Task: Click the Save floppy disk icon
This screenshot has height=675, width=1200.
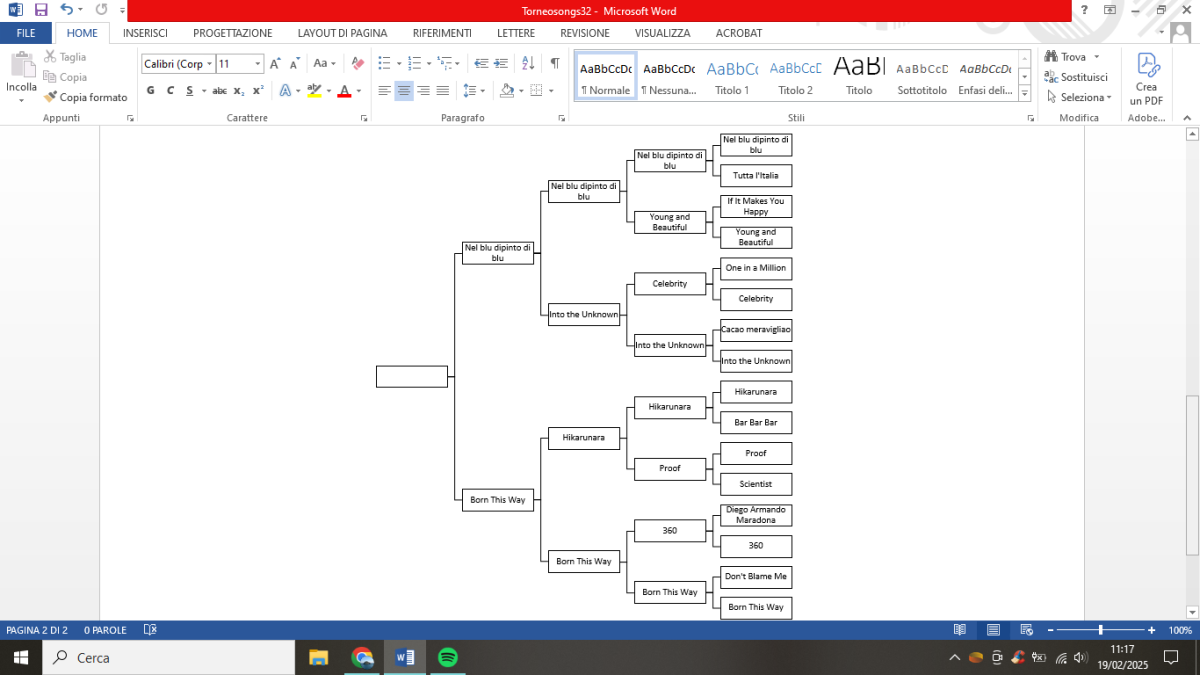Action: pyautogui.click(x=41, y=10)
